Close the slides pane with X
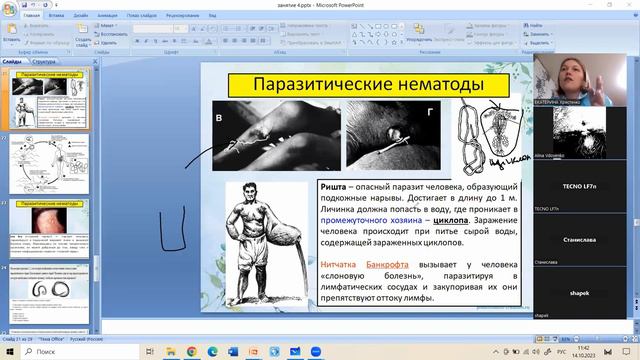The image size is (640, 360). click(95, 61)
